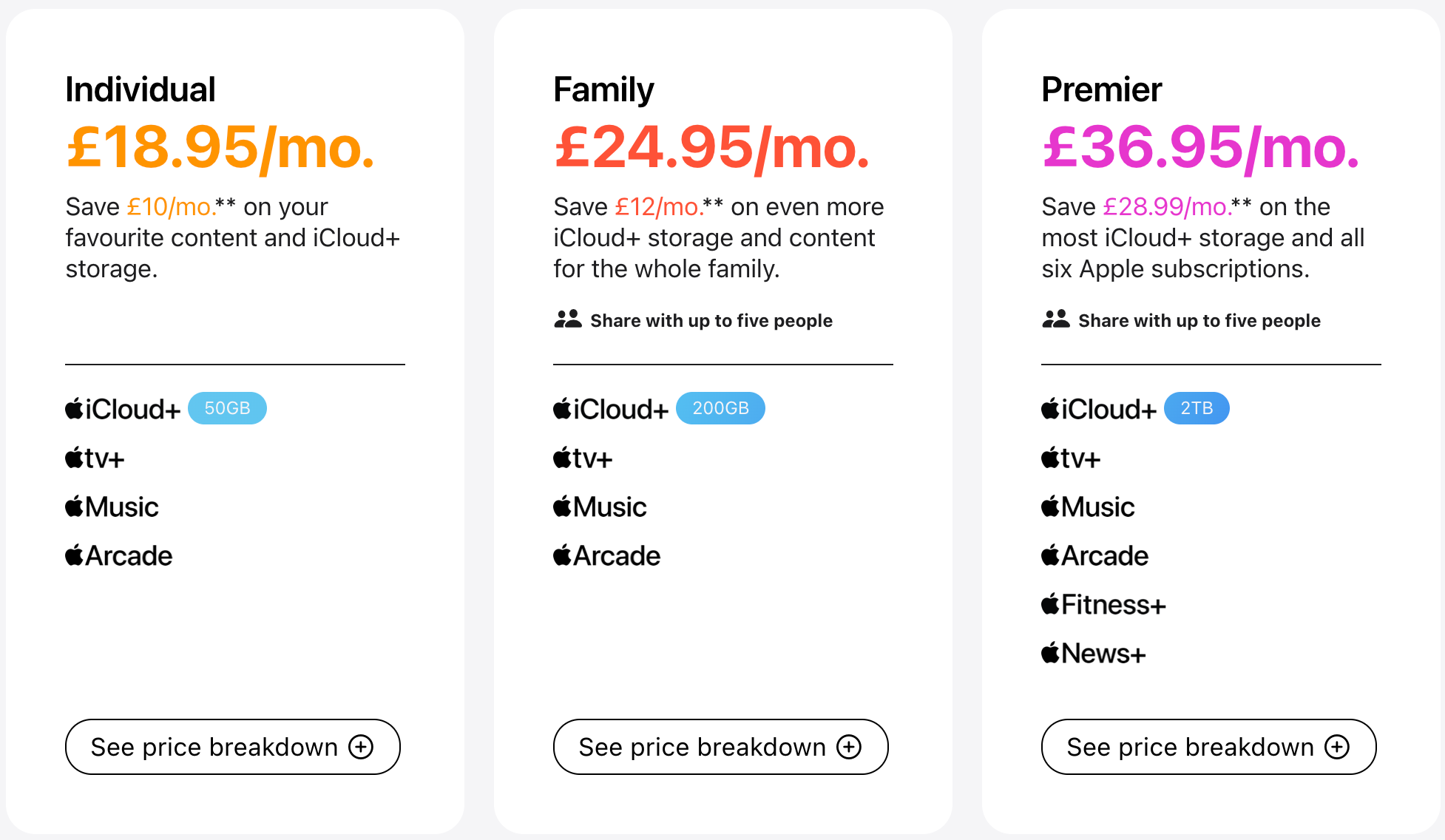The width and height of the screenshot is (1445, 840).
Task: Click the Apple Music logo in the Premier plan
Action: click(x=1088, y=507)
